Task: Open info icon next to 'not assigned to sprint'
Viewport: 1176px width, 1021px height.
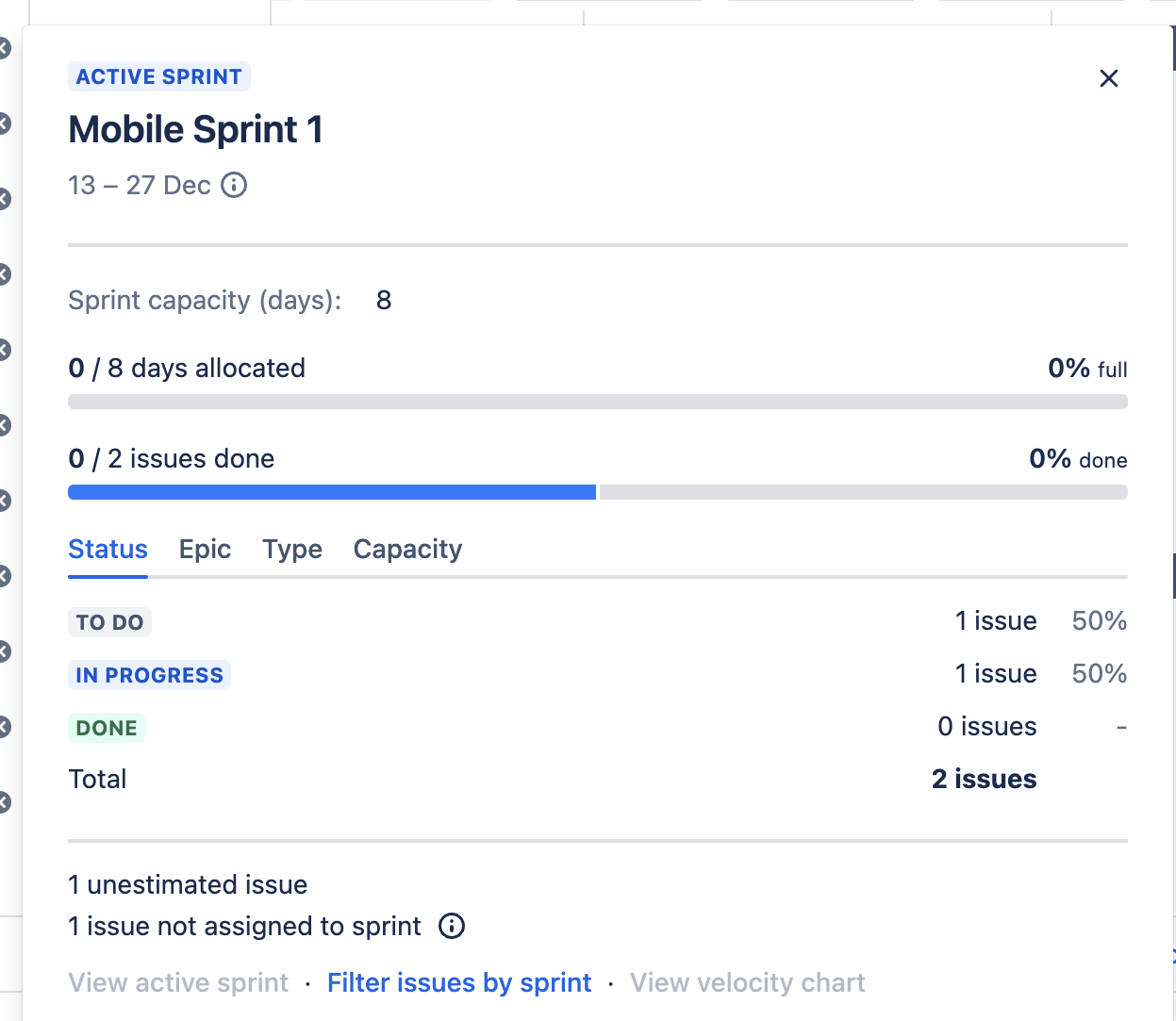Action: pyautogui.click(x=452, y=926)
